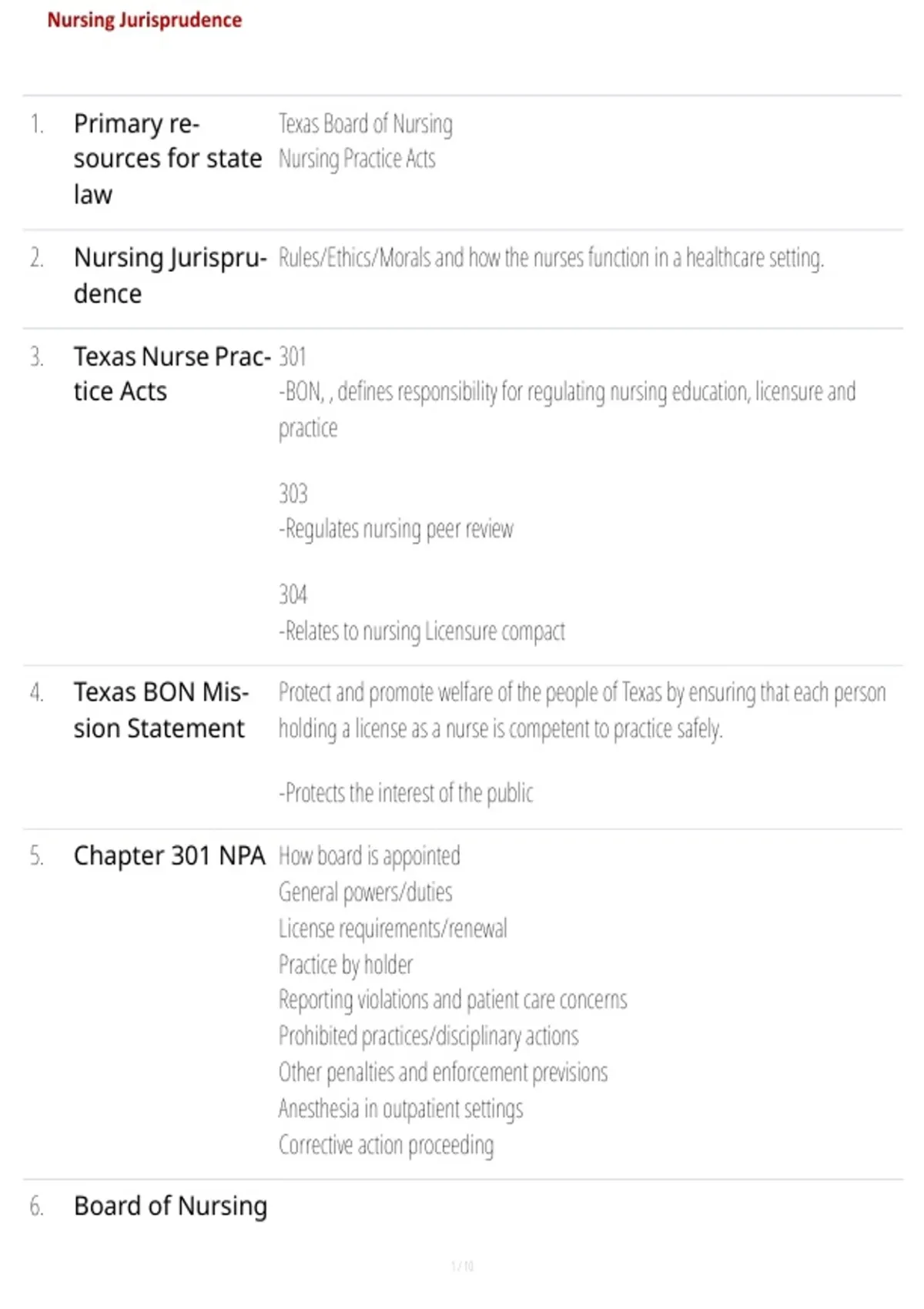Click chapter number 301 in the definition
The image size is (924, 1309).
tap(293, 357)
